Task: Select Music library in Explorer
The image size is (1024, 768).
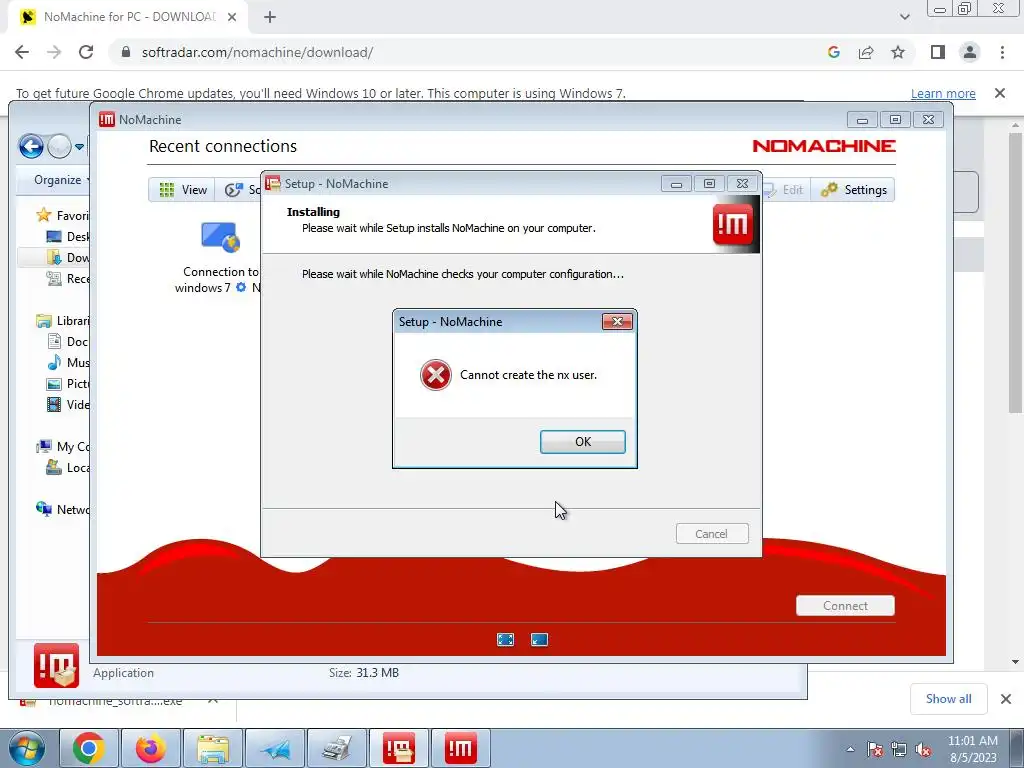Action: pos(68,362)
